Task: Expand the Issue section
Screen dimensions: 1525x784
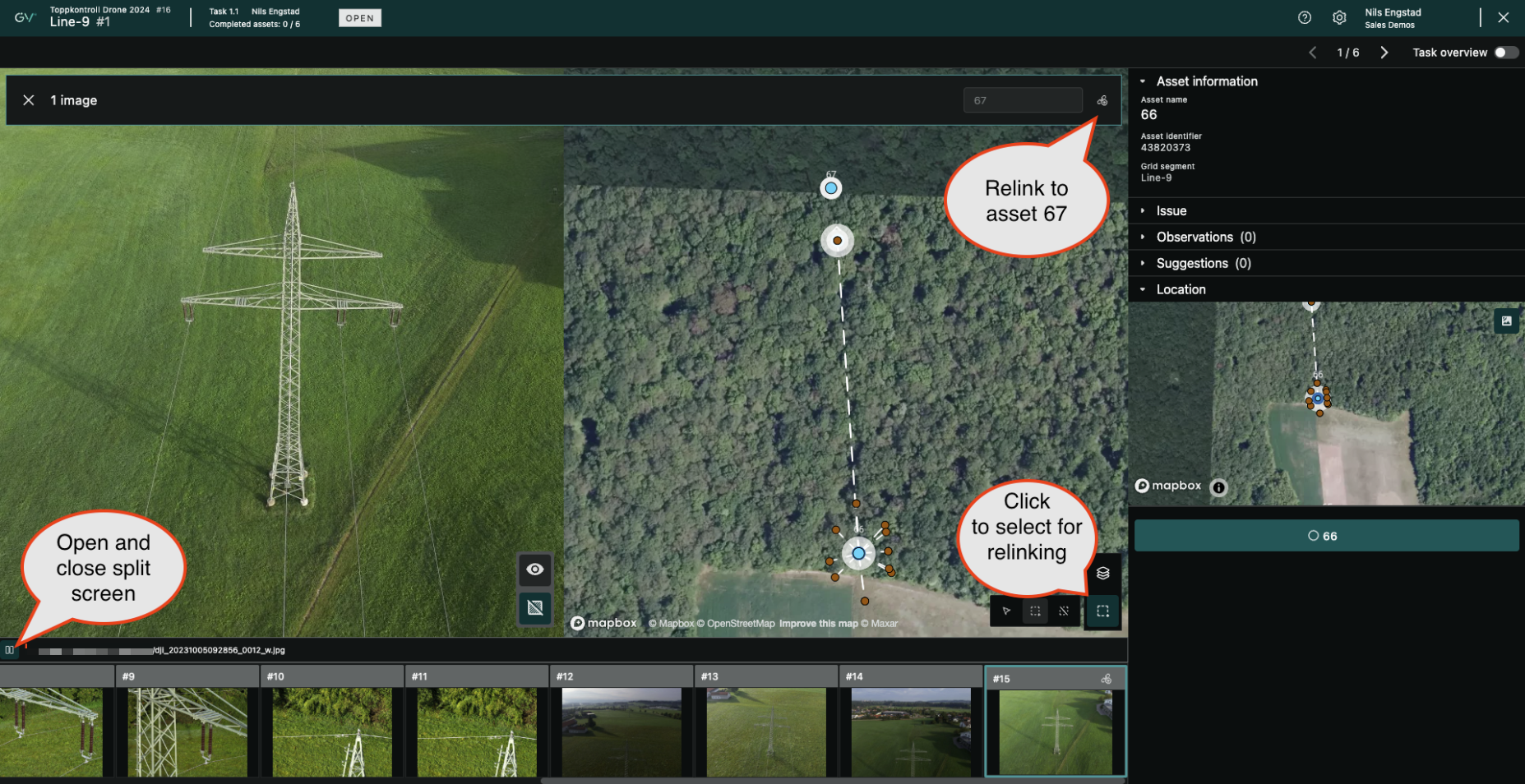Action: coord(1171,211)
